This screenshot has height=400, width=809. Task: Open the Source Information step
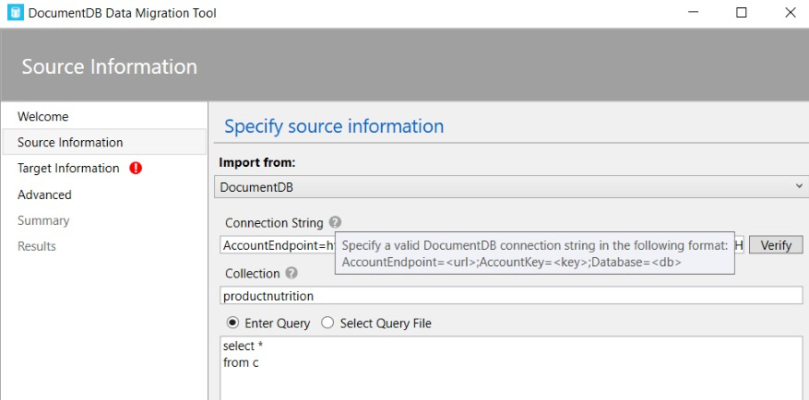[x=70, y=143]
